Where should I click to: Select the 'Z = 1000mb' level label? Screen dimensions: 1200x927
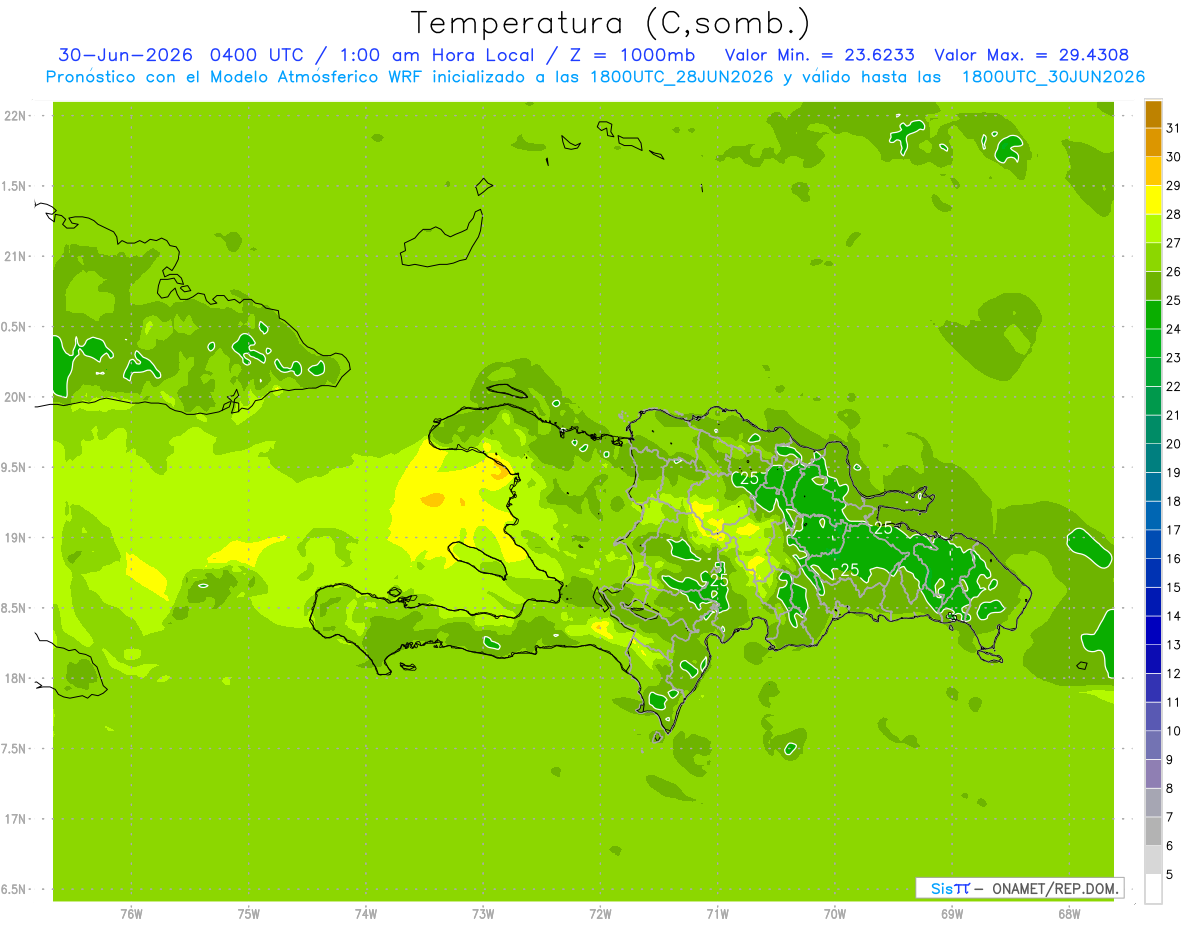click(631, 55)
